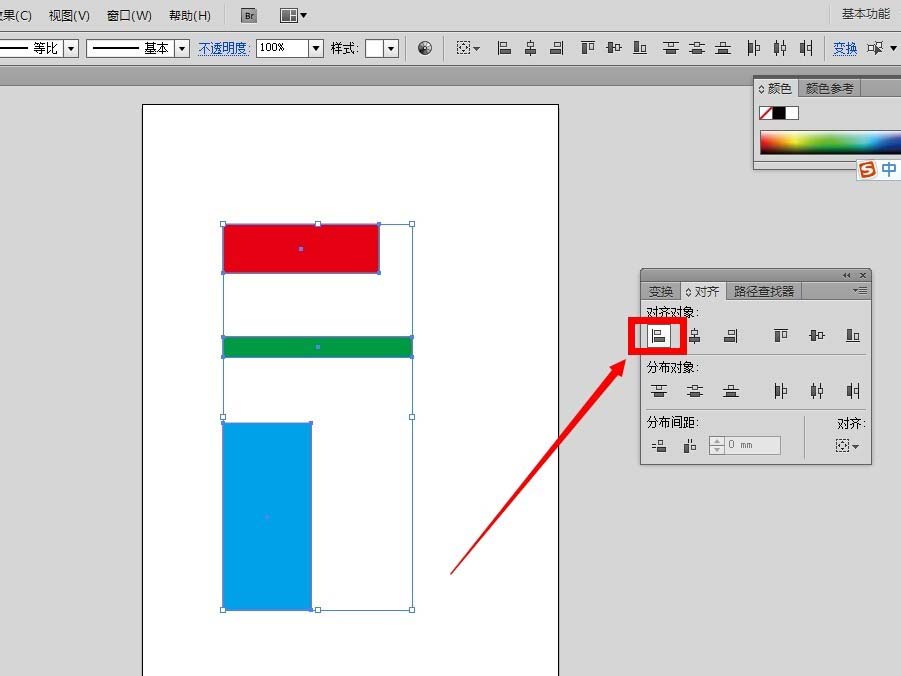Click the 变换 link in control bar
The image size is (901, 676).
click(x=845, y=48)
